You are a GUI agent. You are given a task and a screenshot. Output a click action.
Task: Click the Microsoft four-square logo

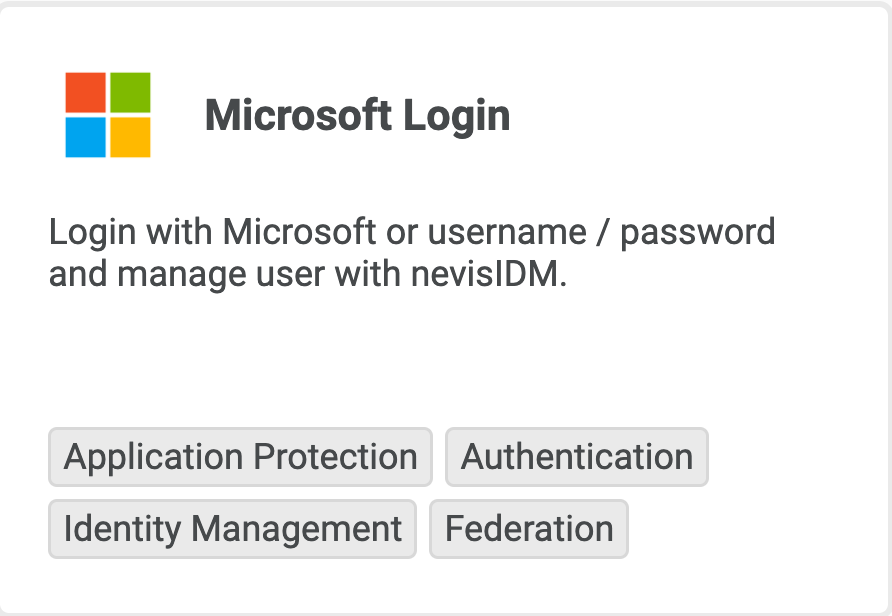(108, 115)
